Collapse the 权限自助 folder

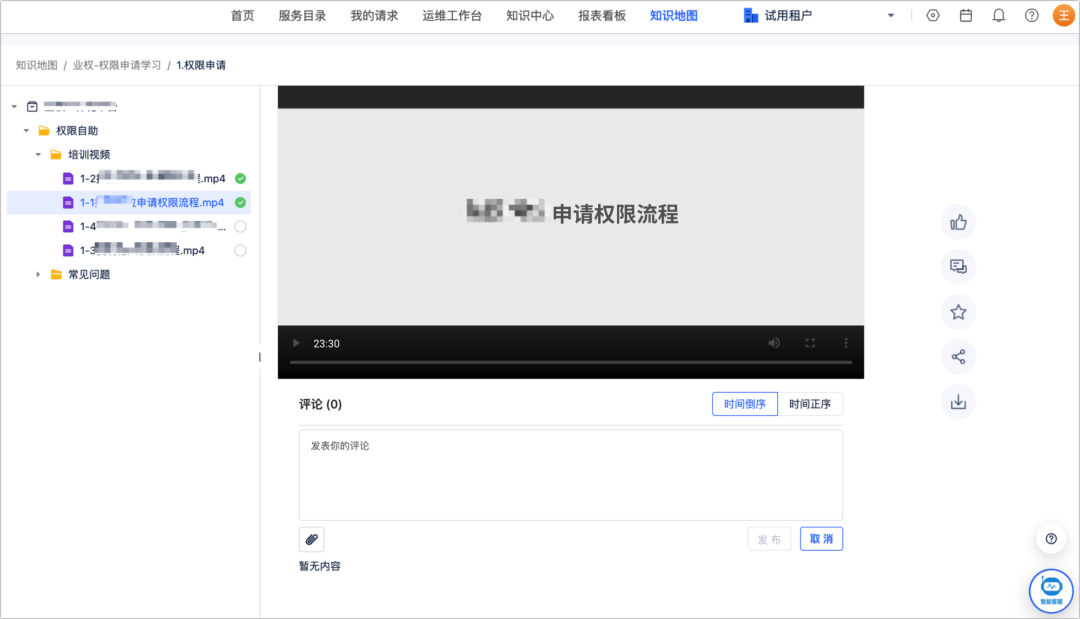[26, 131]
